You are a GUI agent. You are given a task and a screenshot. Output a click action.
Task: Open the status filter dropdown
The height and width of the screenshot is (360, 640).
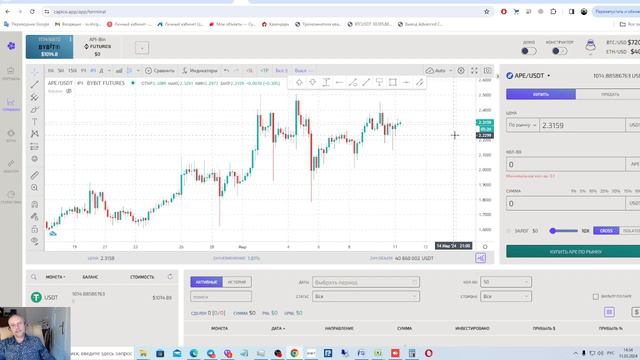coord(366,296)
